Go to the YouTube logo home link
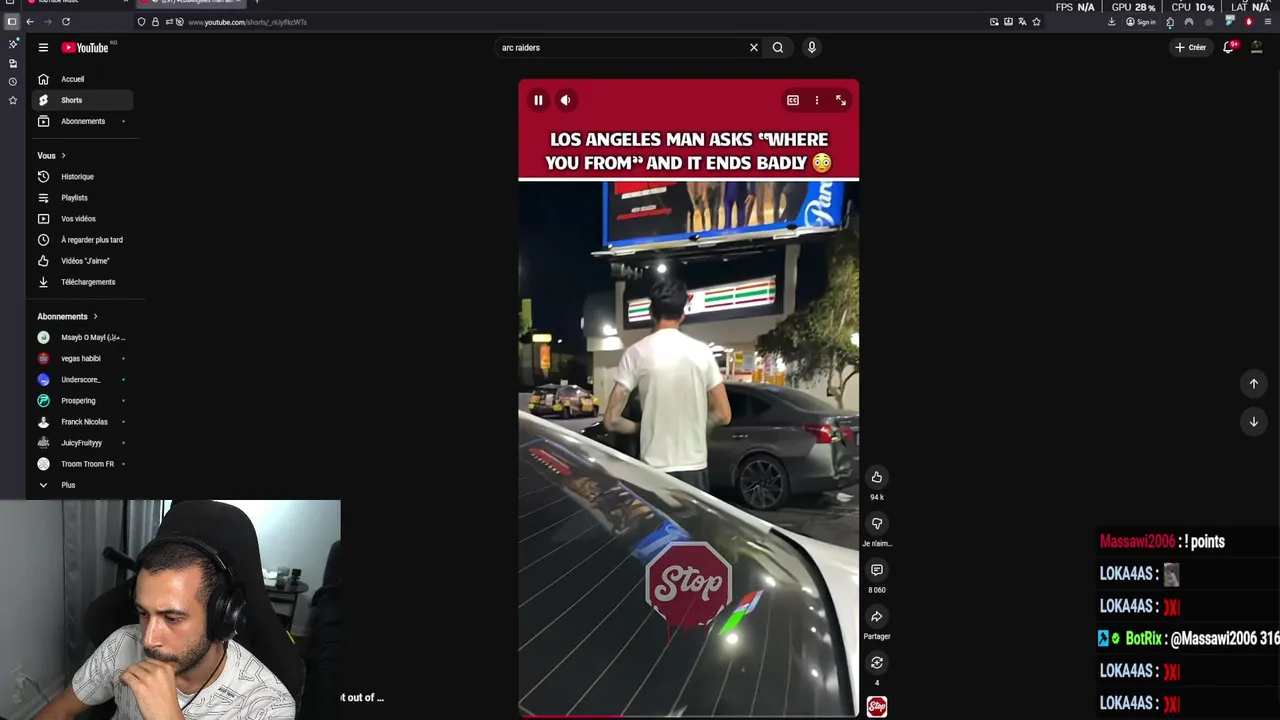The image size is (1280, 720). (x=86, y=47)
